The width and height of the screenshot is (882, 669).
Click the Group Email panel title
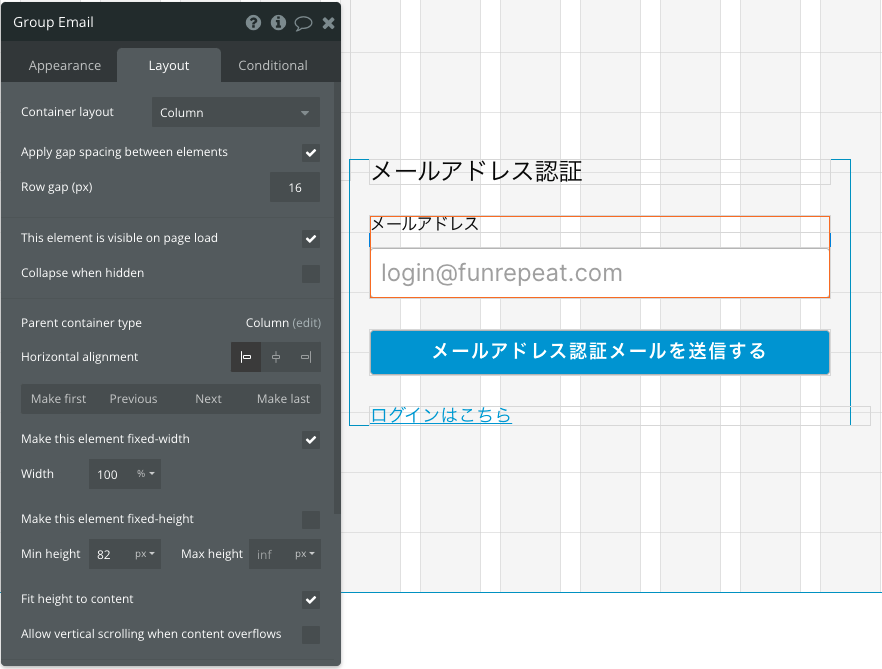pos(53,23)
